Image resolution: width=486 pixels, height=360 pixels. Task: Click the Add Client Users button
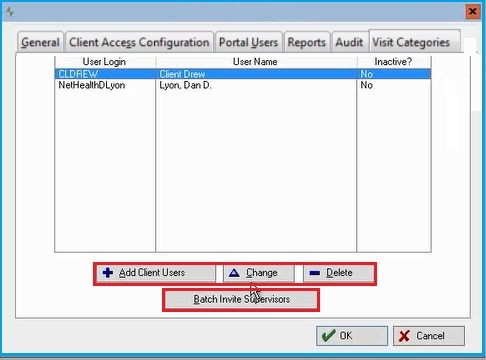[156, 273]
